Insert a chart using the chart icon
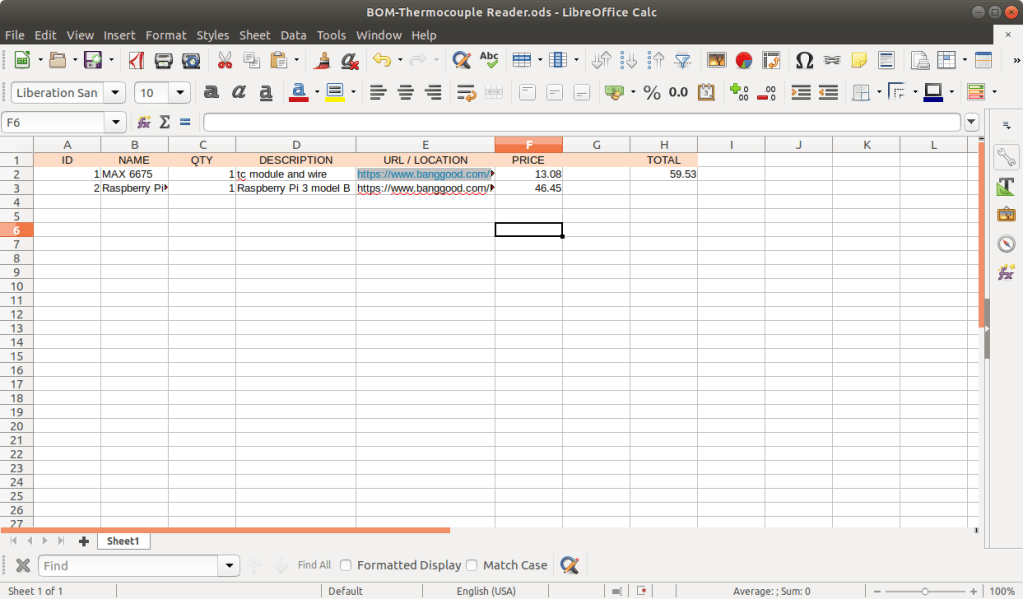Screen dimensions: 1023x599 [x=744, y=60]
